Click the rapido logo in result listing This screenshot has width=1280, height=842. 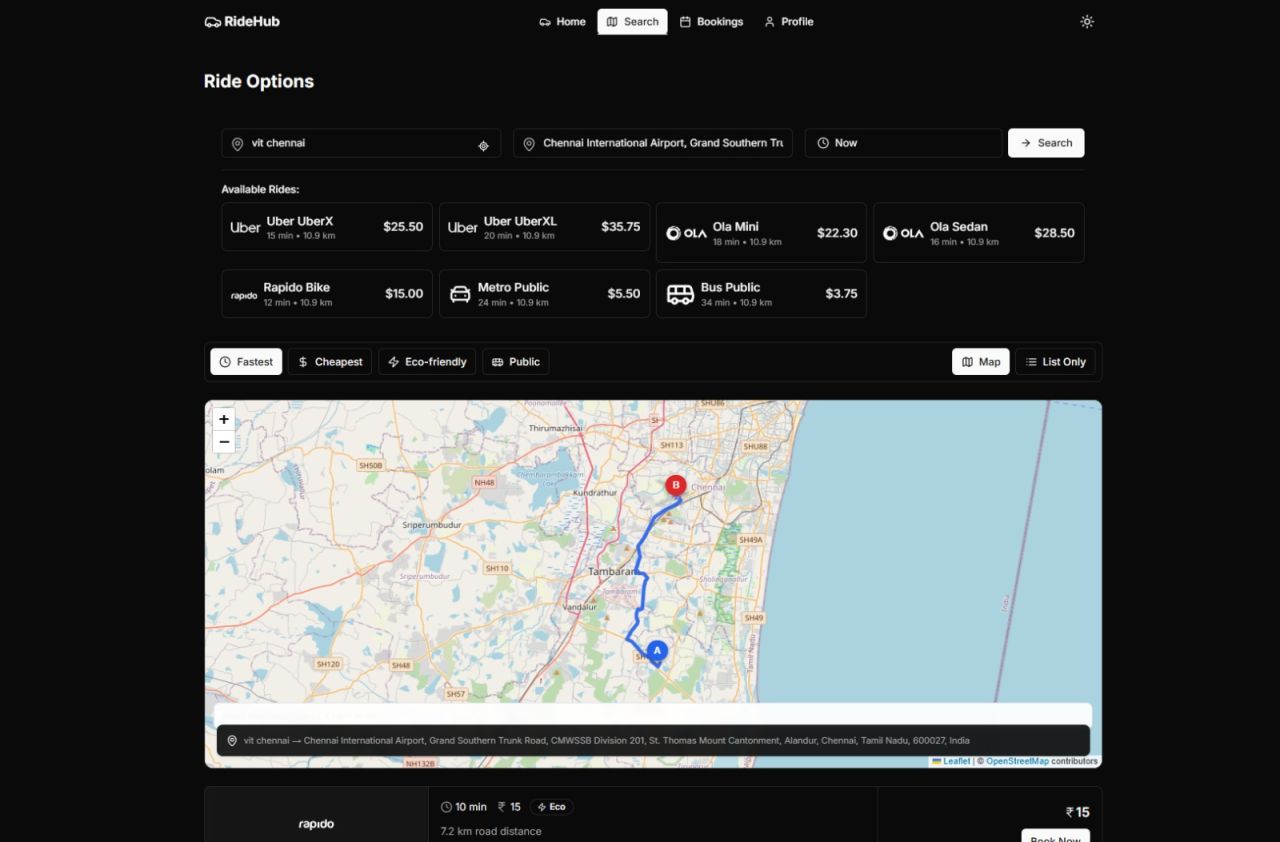pos(316,824)
